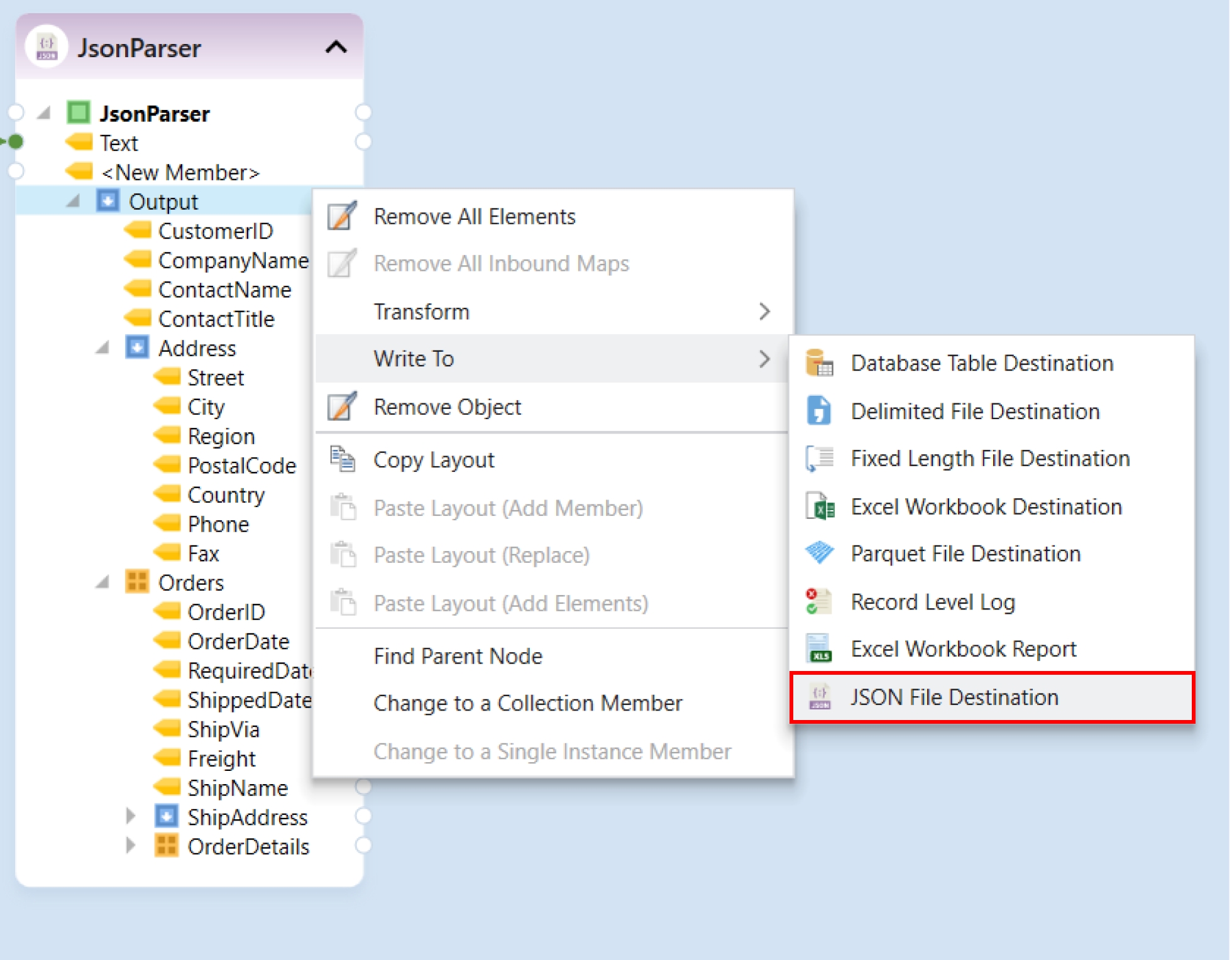Viewport: 1232px width, 960px height.
Task: Click the Delimited File Destination icon
Action: (820, 411)
